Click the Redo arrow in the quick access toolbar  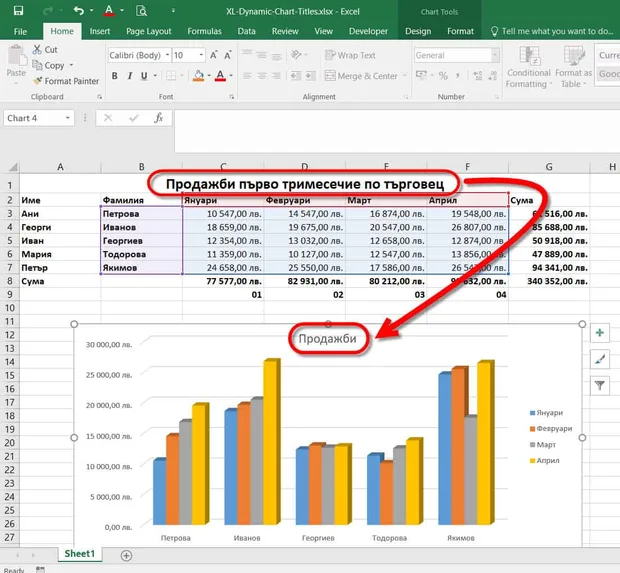[x=48, y=11]
